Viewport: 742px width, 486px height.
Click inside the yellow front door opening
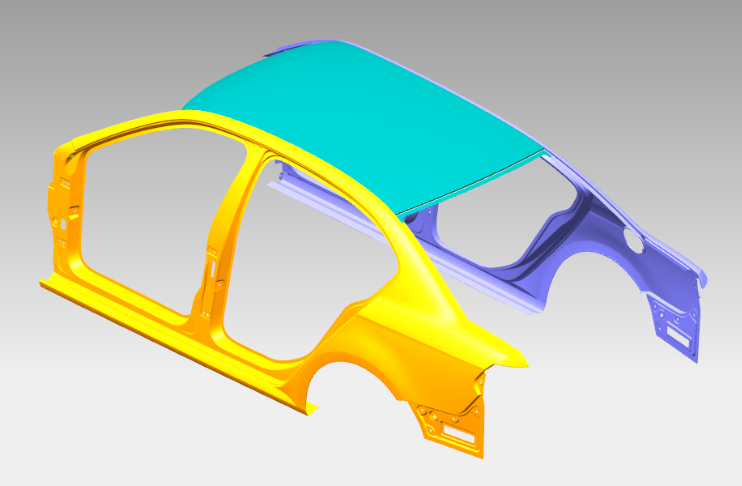(x=140, y=220)
